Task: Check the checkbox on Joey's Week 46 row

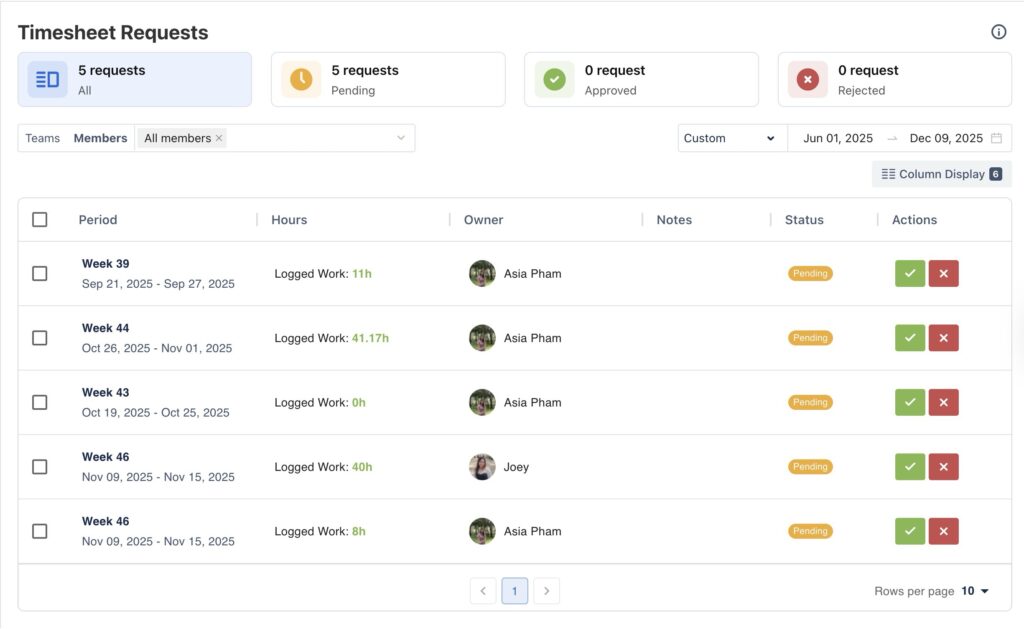Action: [x=40, y=466]
